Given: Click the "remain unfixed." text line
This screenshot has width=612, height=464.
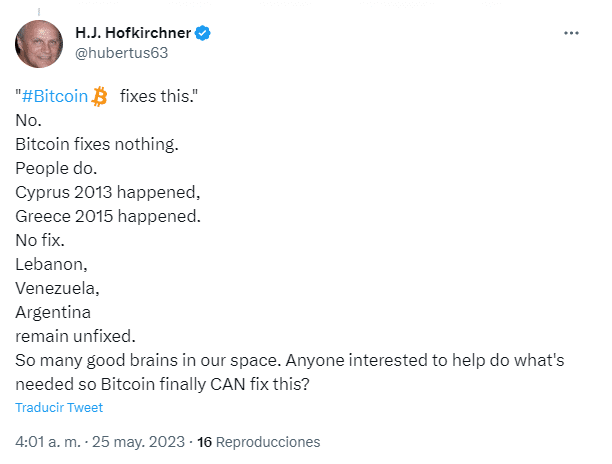Looking at the screenshot, I should [75, 336].
